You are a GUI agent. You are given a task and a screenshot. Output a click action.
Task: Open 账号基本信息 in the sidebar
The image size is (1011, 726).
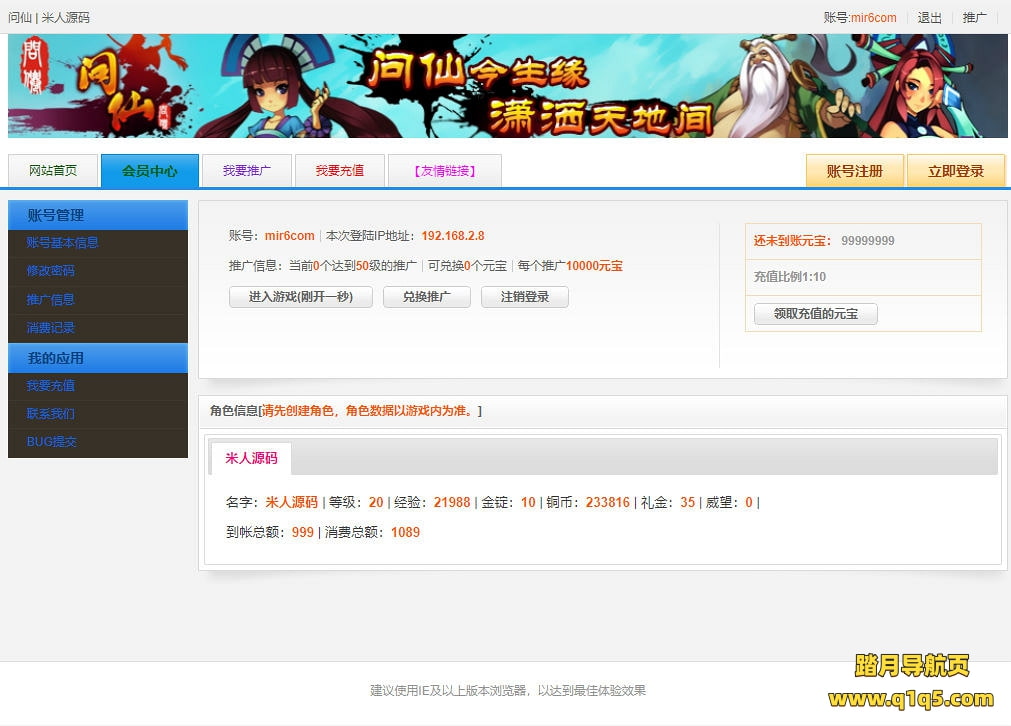pyautogui.click(x=62, y=243)
